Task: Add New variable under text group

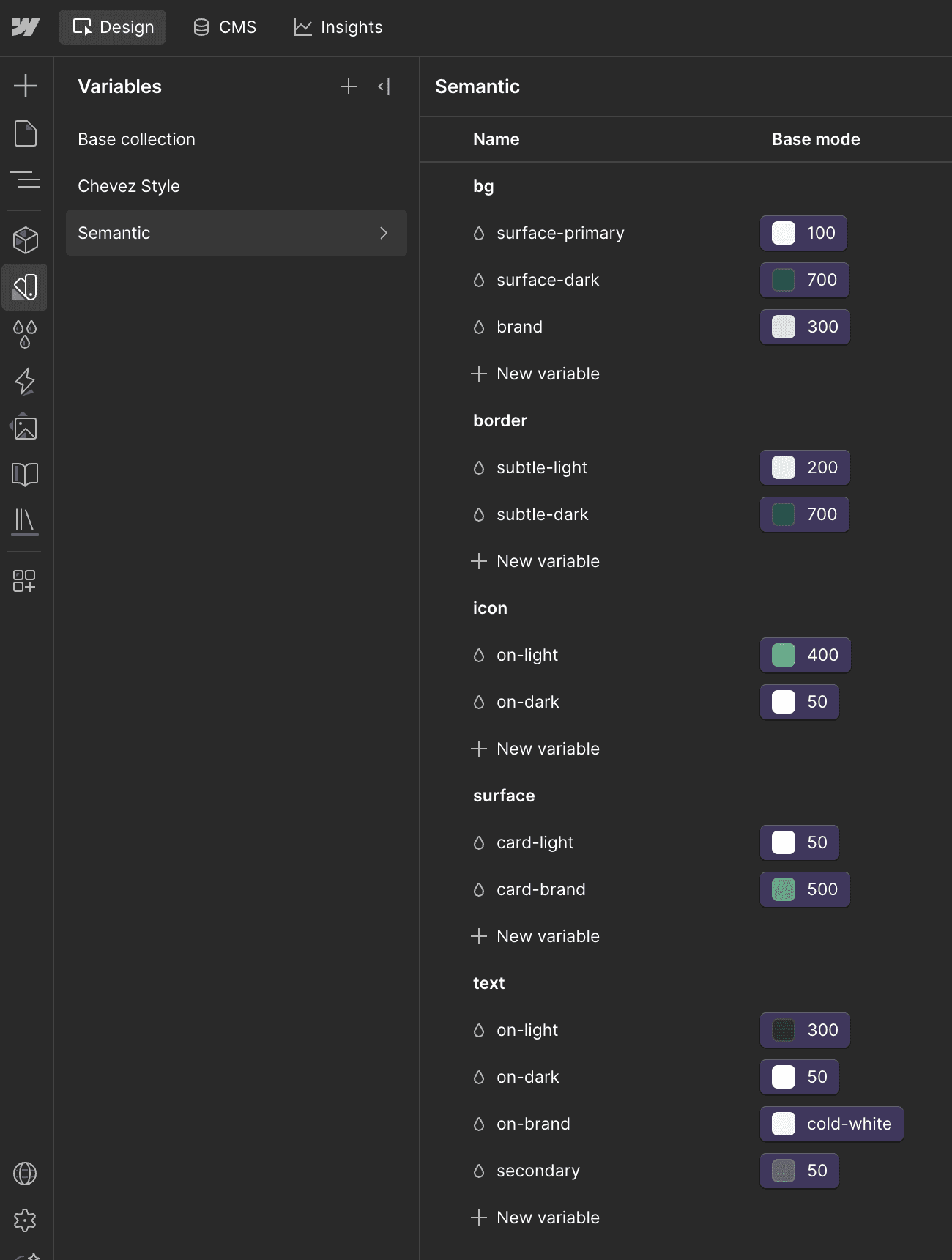Action: [535, 1218]
